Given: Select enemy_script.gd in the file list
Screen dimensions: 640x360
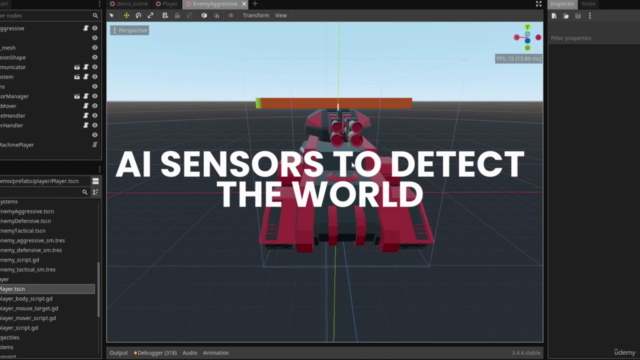Looking at the screenshot, I should coord(20,260).
